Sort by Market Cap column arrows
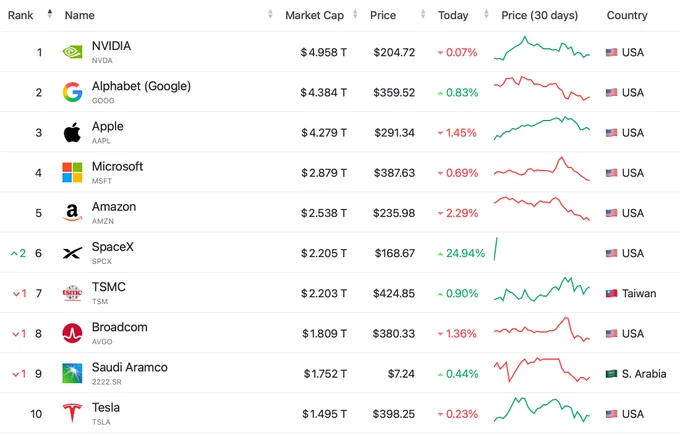 (355, 14)
